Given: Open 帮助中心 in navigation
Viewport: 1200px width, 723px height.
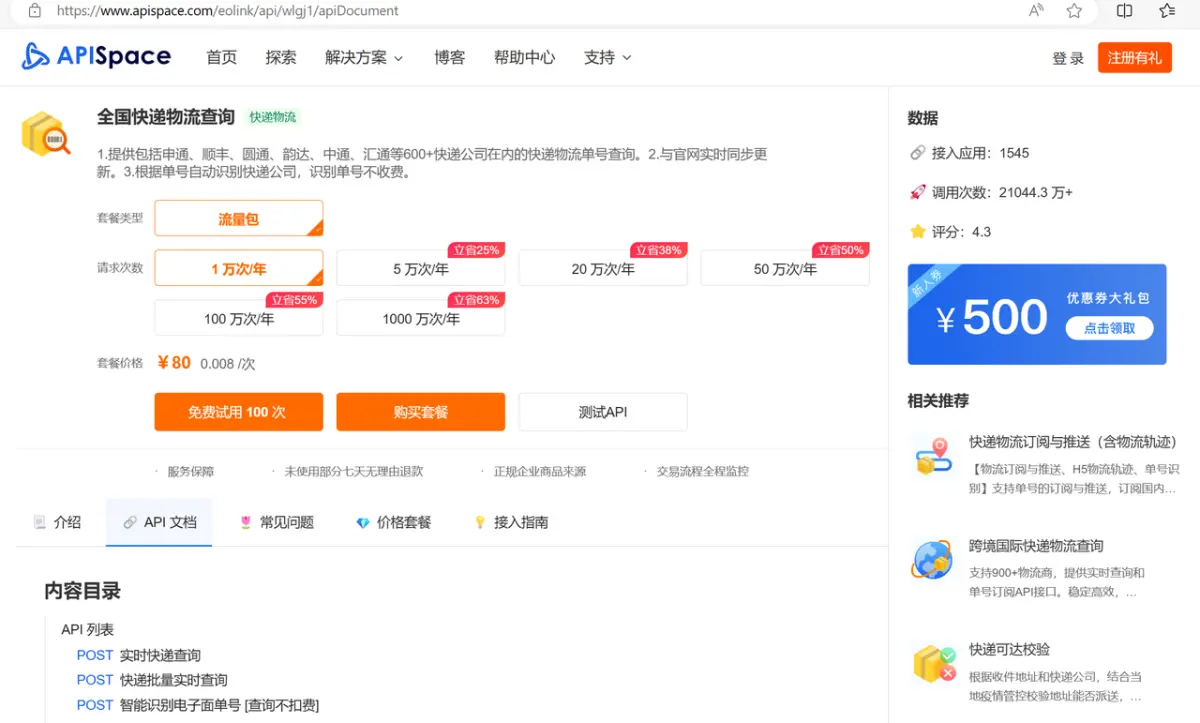Looking at the screenshot, I should click(524, 57).
